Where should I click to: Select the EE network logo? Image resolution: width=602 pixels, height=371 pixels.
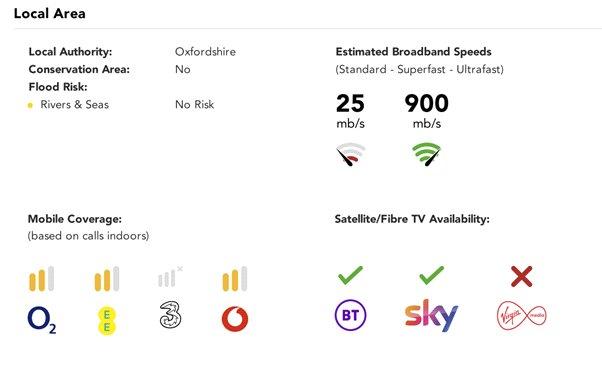pyautogui.click(x=107, y=321)
